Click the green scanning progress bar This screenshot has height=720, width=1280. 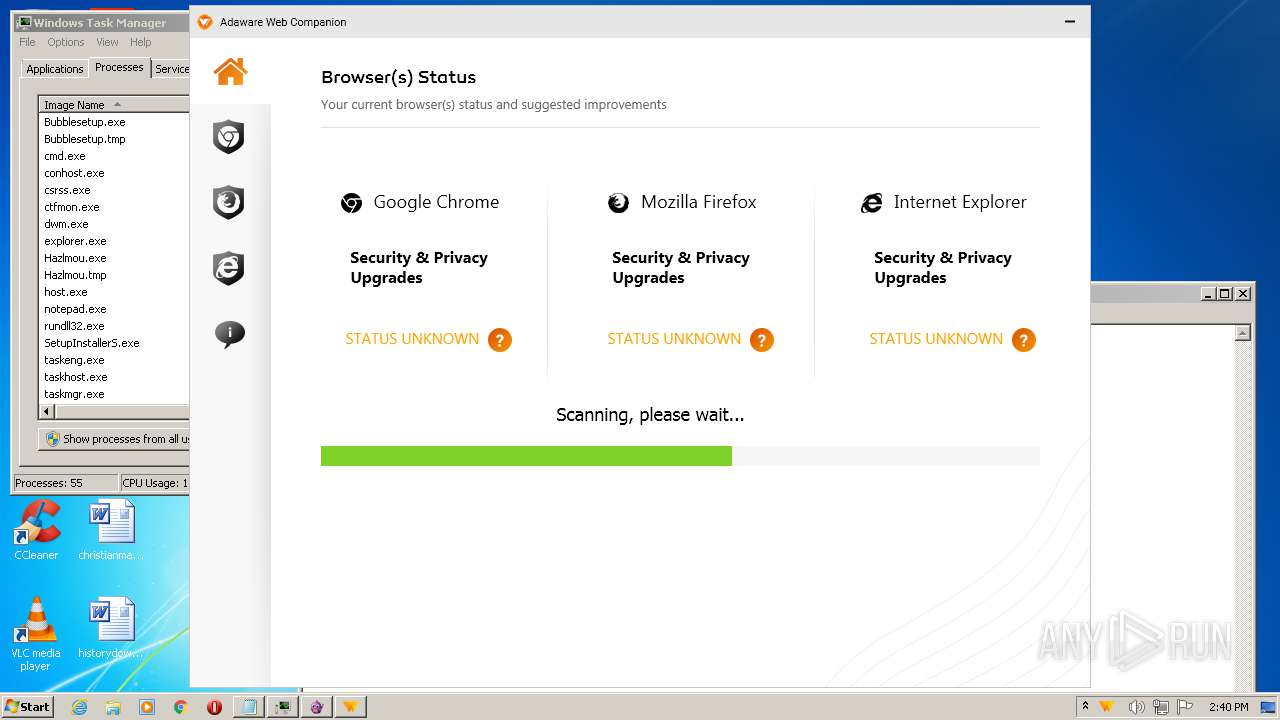click(x=526, y=456)
